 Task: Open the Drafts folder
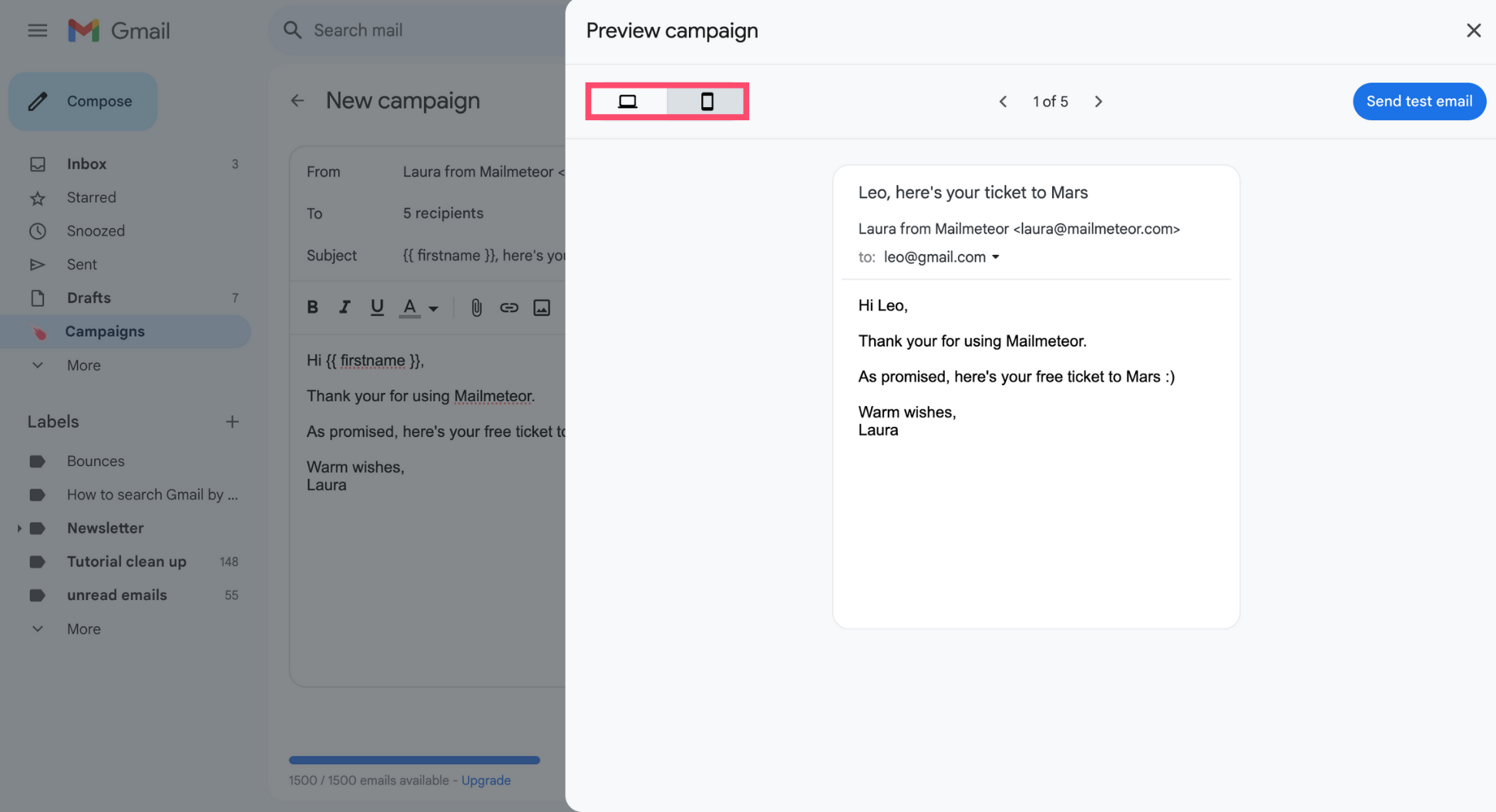click(126, 297)
